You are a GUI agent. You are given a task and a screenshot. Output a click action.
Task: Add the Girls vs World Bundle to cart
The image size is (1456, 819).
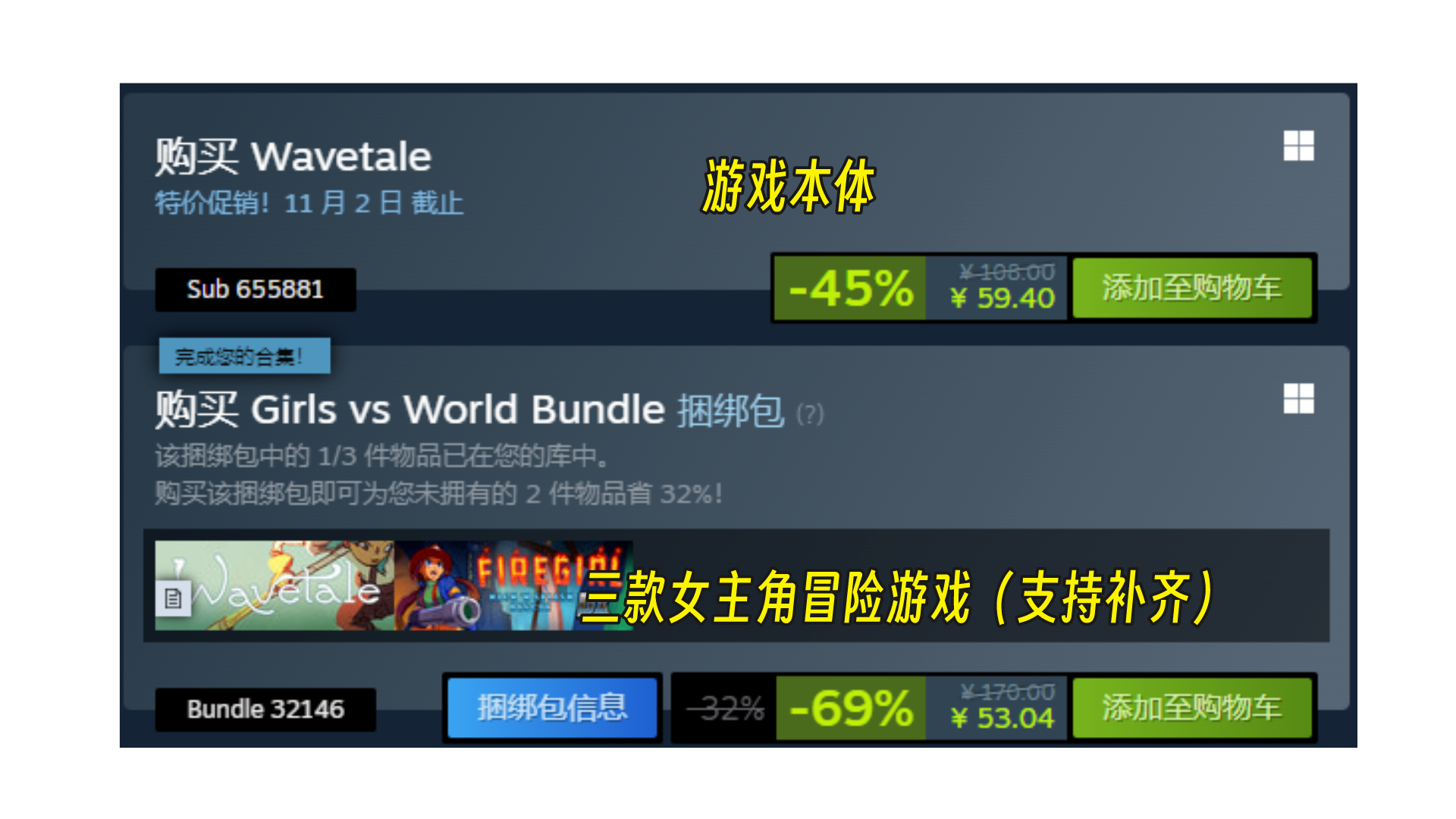click(1191, 708)
